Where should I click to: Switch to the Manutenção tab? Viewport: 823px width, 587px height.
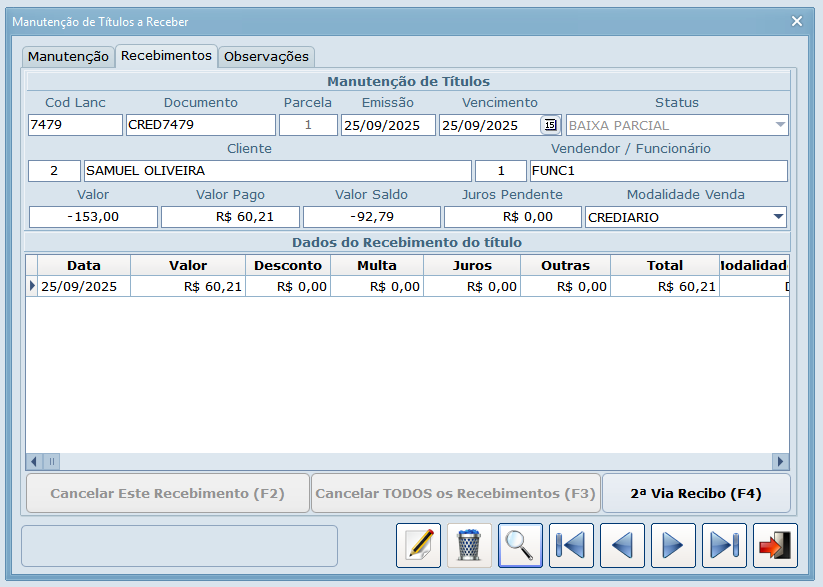pyautogui.click(x=68, y=57)
